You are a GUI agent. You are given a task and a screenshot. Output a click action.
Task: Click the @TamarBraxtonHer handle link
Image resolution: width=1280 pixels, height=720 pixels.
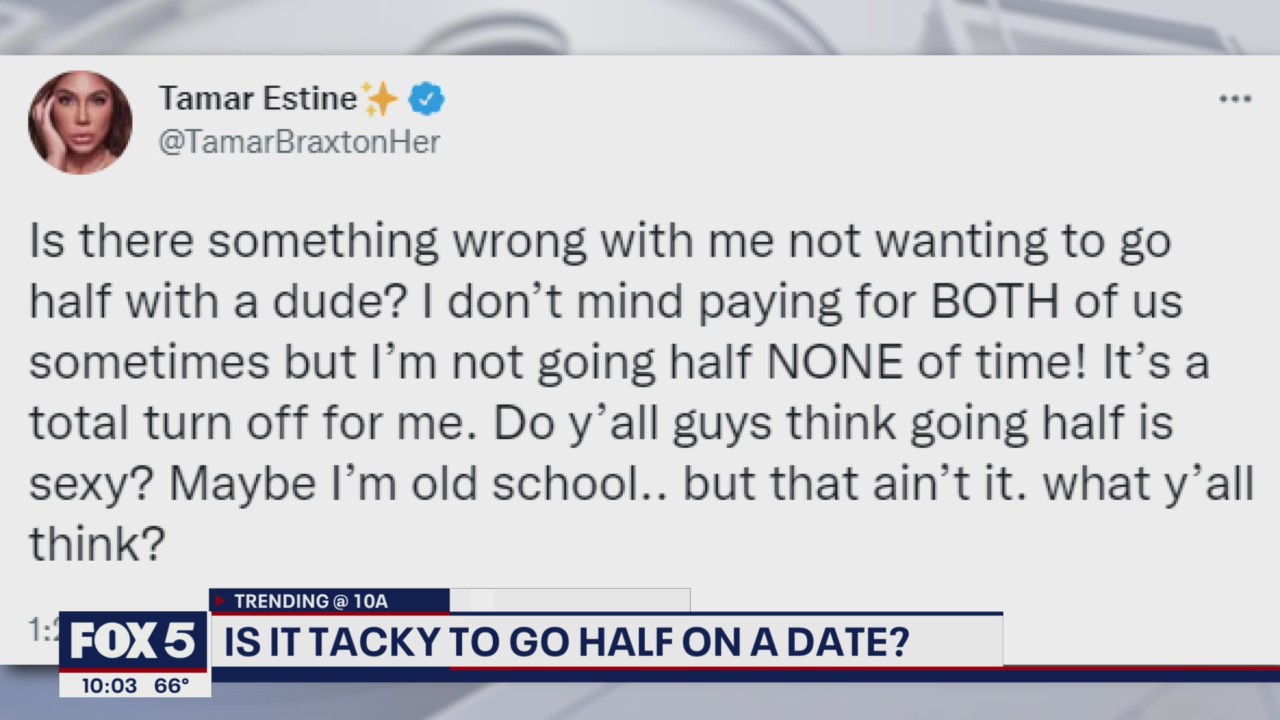(299, 142)
